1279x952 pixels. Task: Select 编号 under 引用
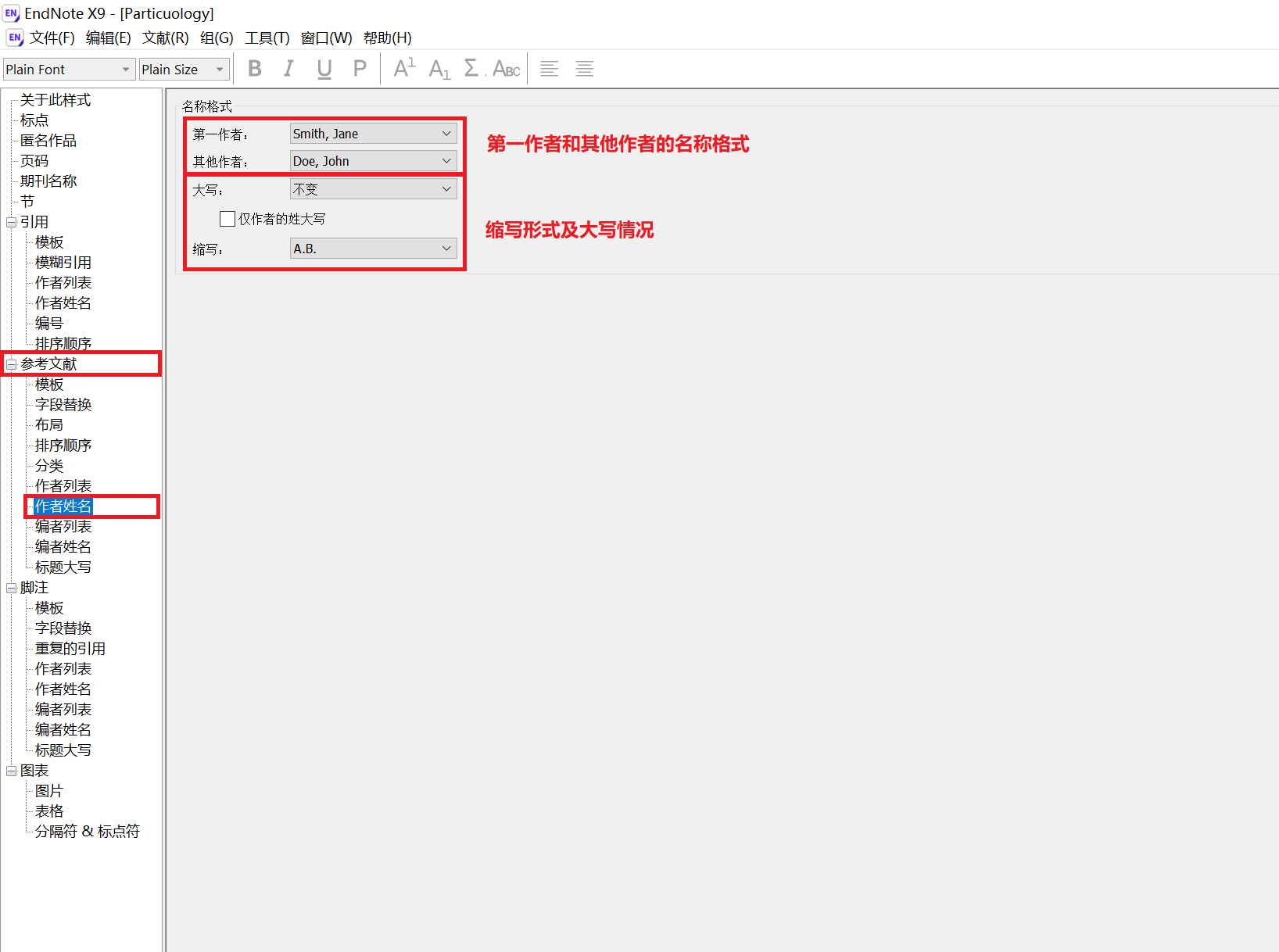49,324
